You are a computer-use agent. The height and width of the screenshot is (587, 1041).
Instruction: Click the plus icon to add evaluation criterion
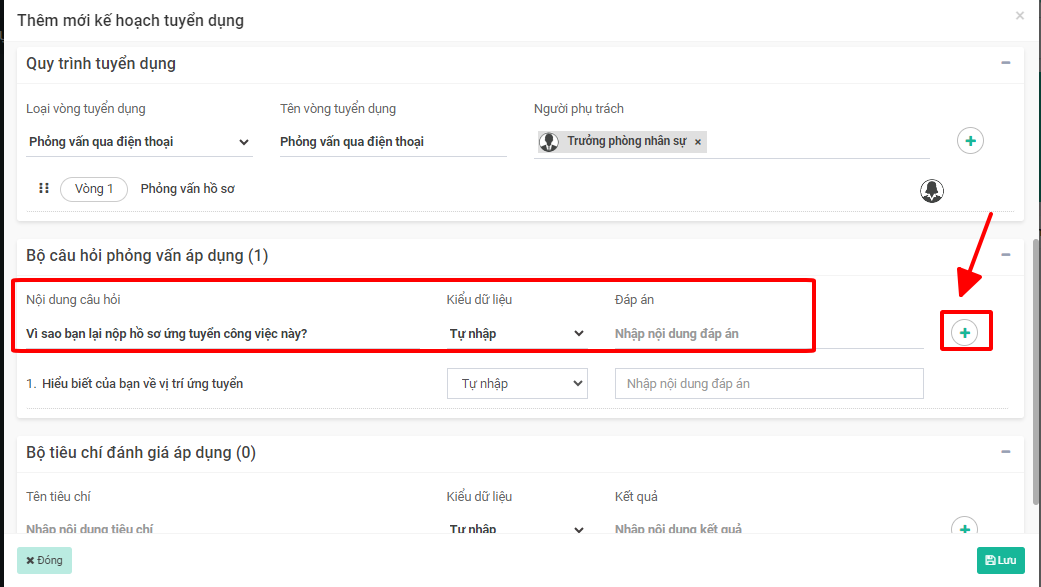click(965, 528)
